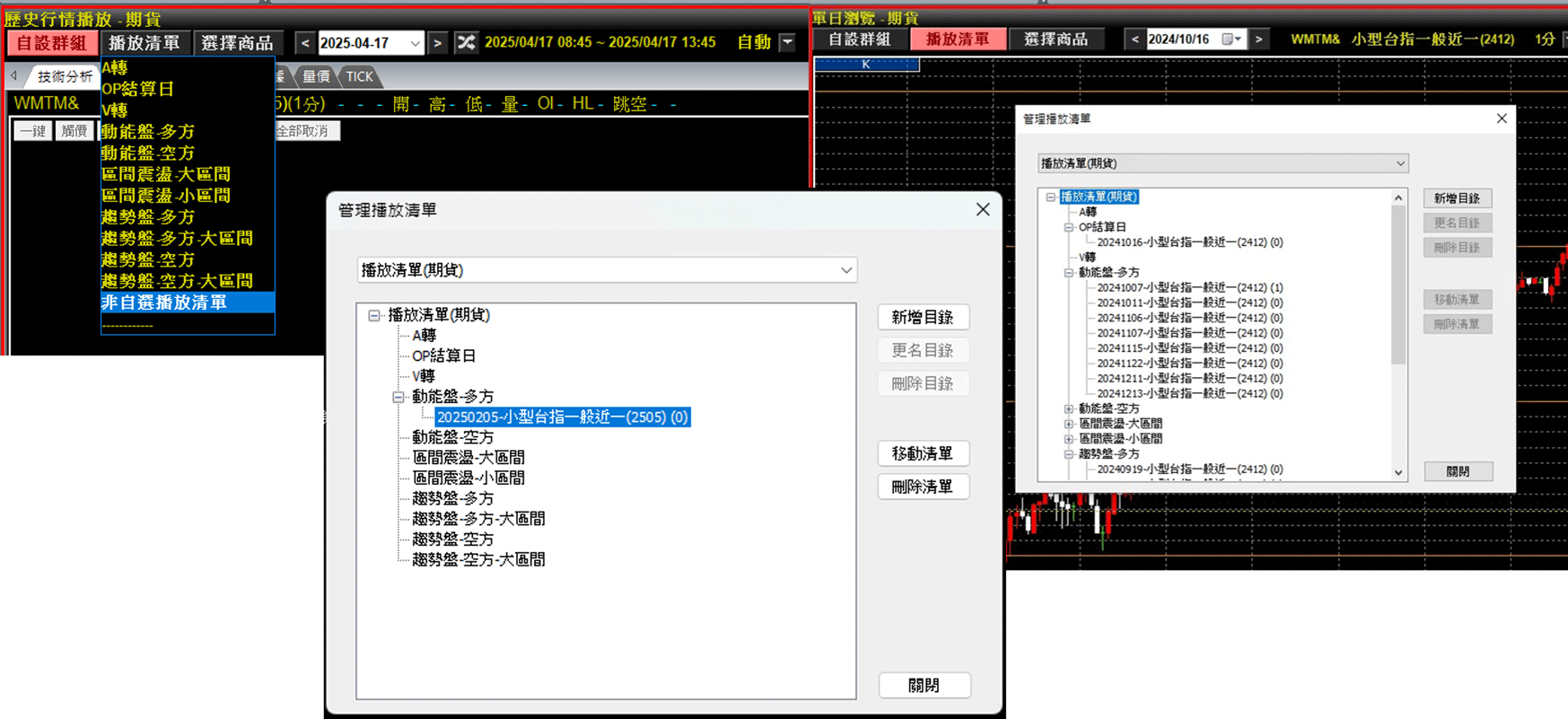Viewport: 1568px width, 719px height.
Task: Click the 一鍵 button
Action: click(x=33, y=131)
